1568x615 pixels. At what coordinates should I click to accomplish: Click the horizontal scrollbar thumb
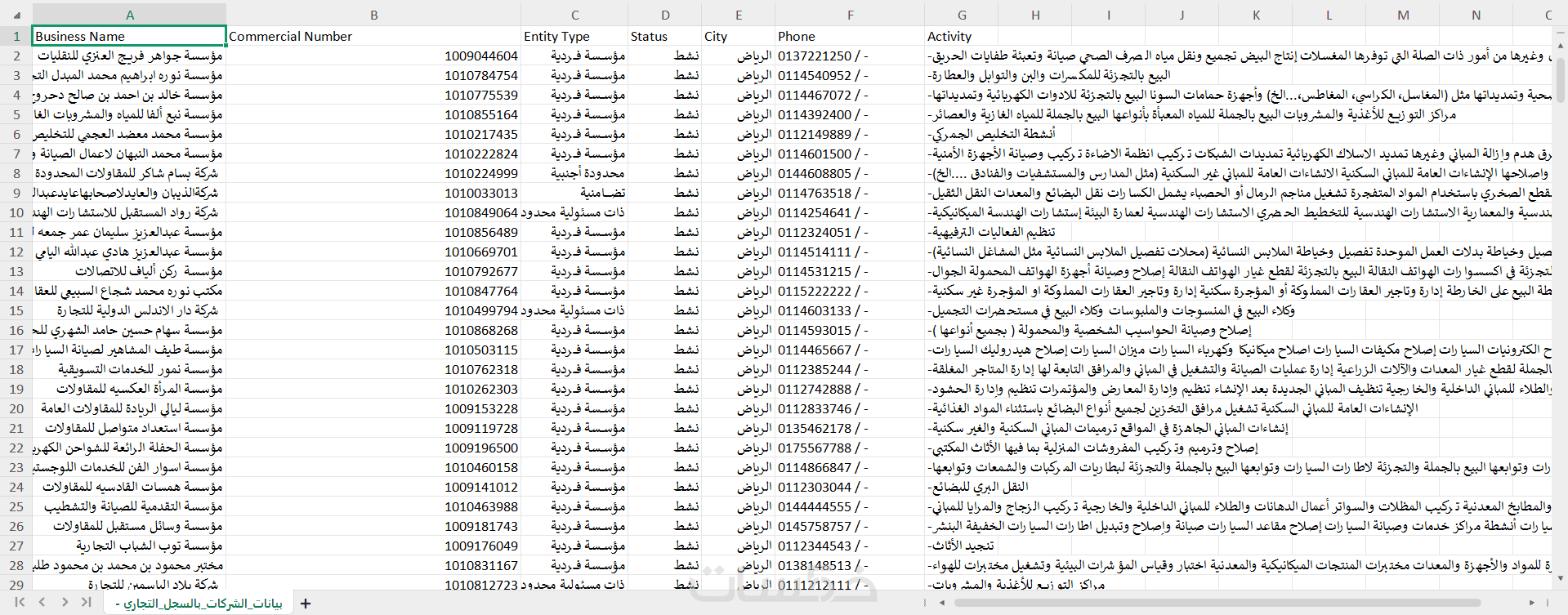click(1217, 604)
